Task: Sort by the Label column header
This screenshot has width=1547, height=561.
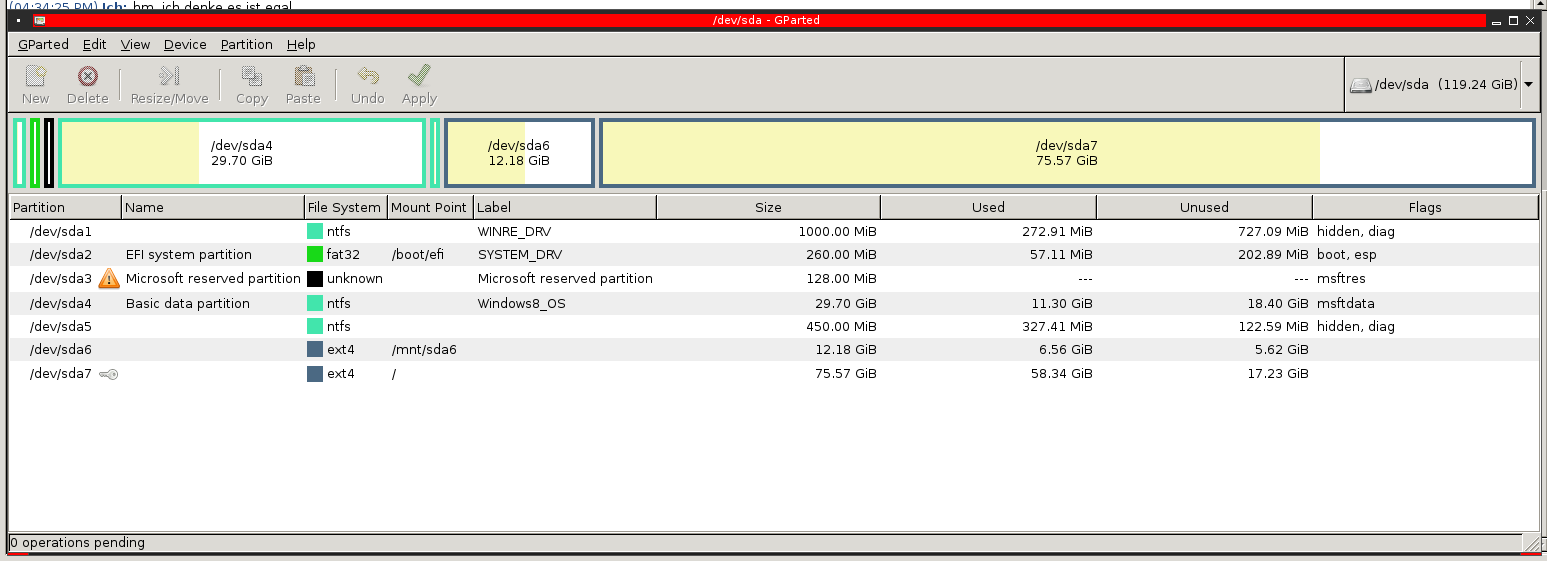Action: 565,207
